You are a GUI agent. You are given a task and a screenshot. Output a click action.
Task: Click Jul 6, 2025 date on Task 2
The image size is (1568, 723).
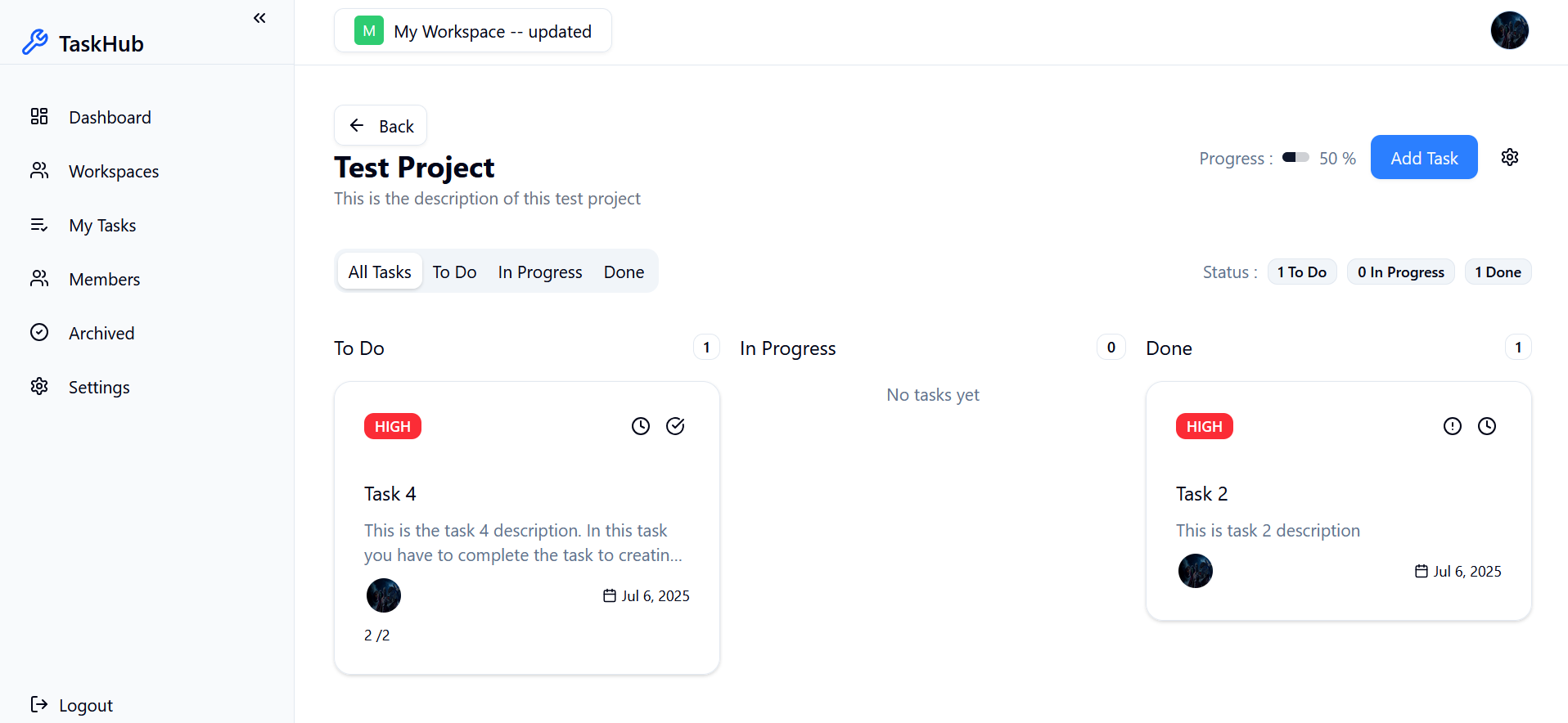(1467, 572)
